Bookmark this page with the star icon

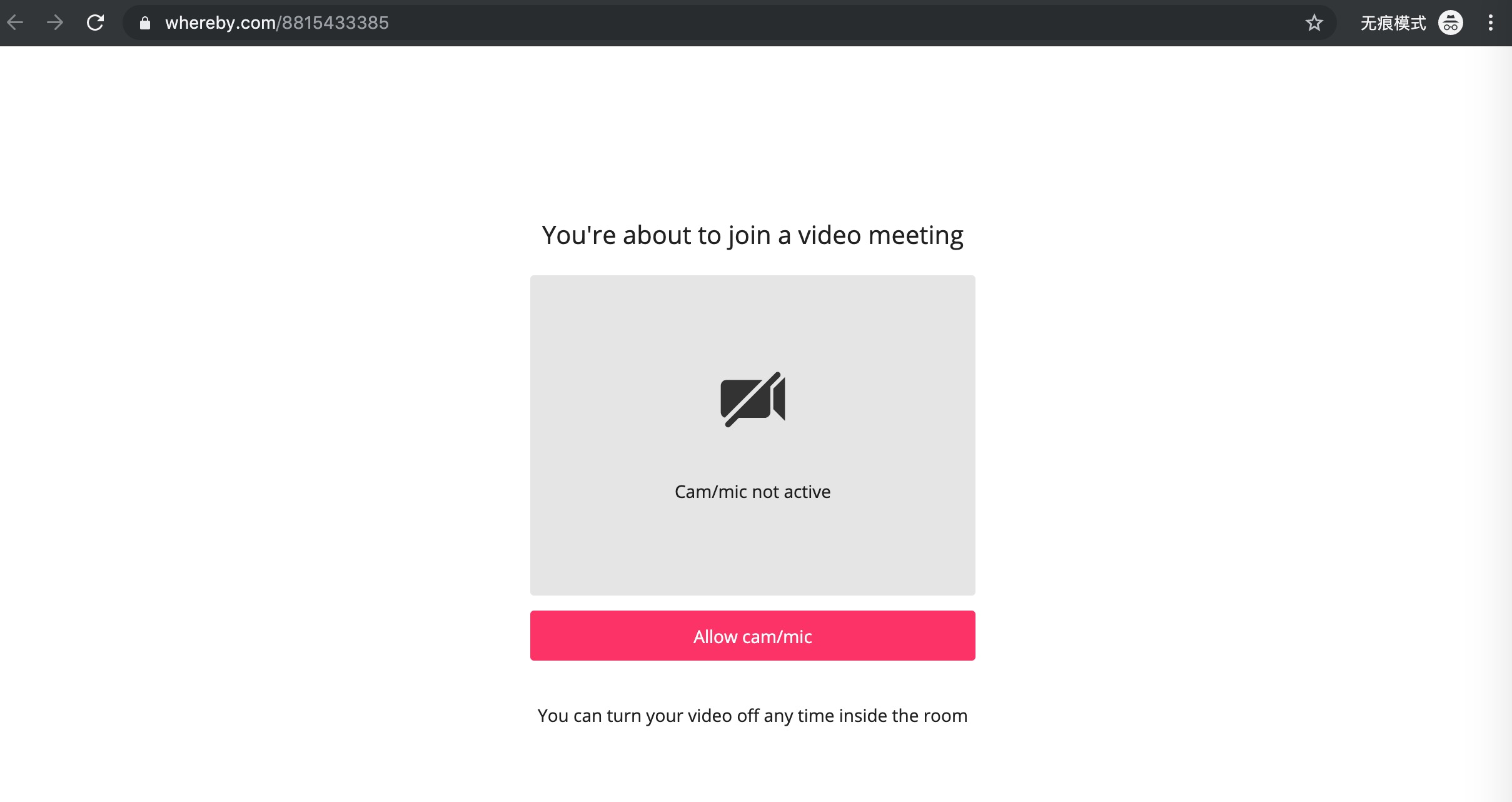(x=1314, y=23)
